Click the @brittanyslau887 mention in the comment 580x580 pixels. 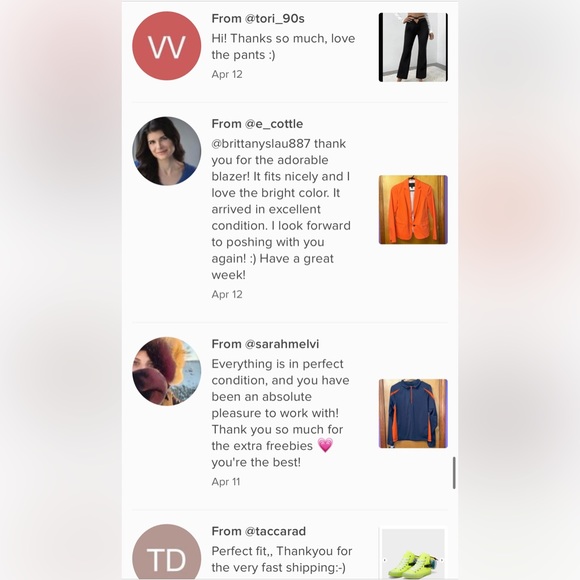[261, 144]
